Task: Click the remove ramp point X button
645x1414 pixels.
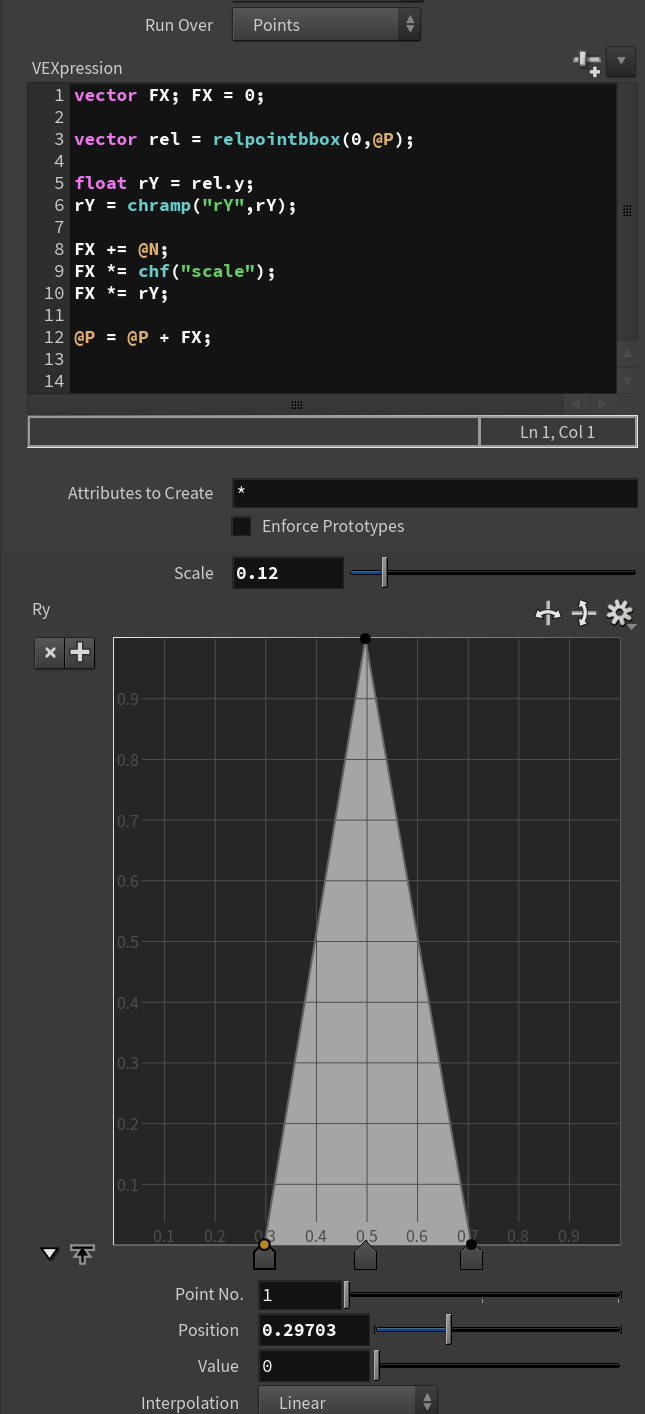Action: coord(50,654)
